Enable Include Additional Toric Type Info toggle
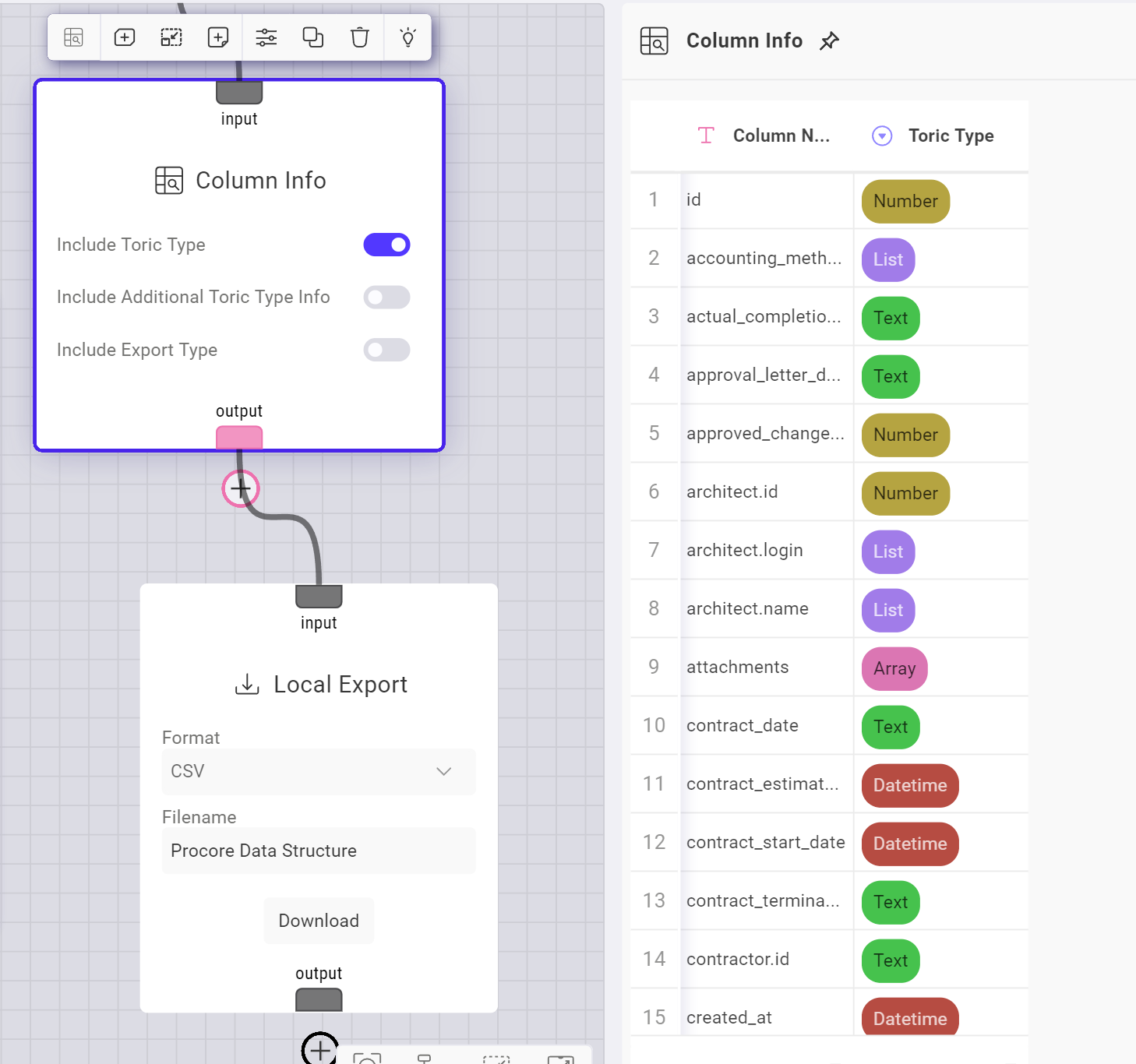The image size is (1136, 1064). point(386,297)
